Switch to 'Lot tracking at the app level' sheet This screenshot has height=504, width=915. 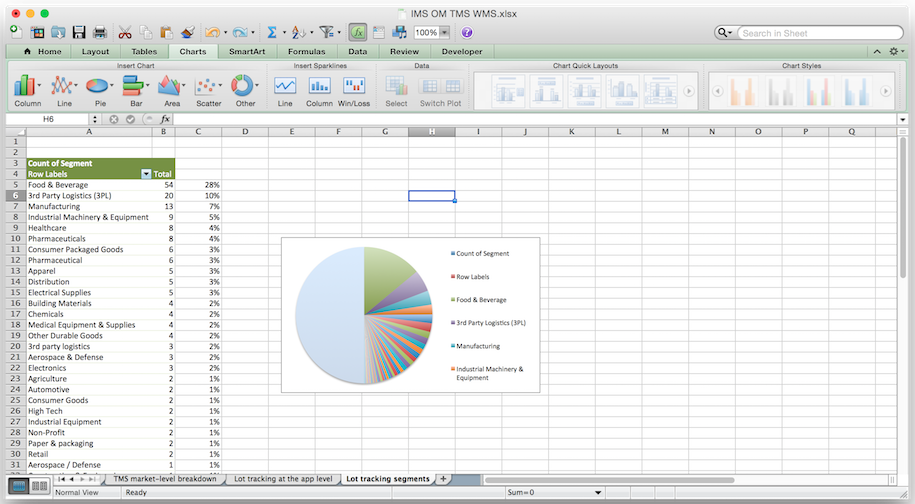[x=282, y=479]
